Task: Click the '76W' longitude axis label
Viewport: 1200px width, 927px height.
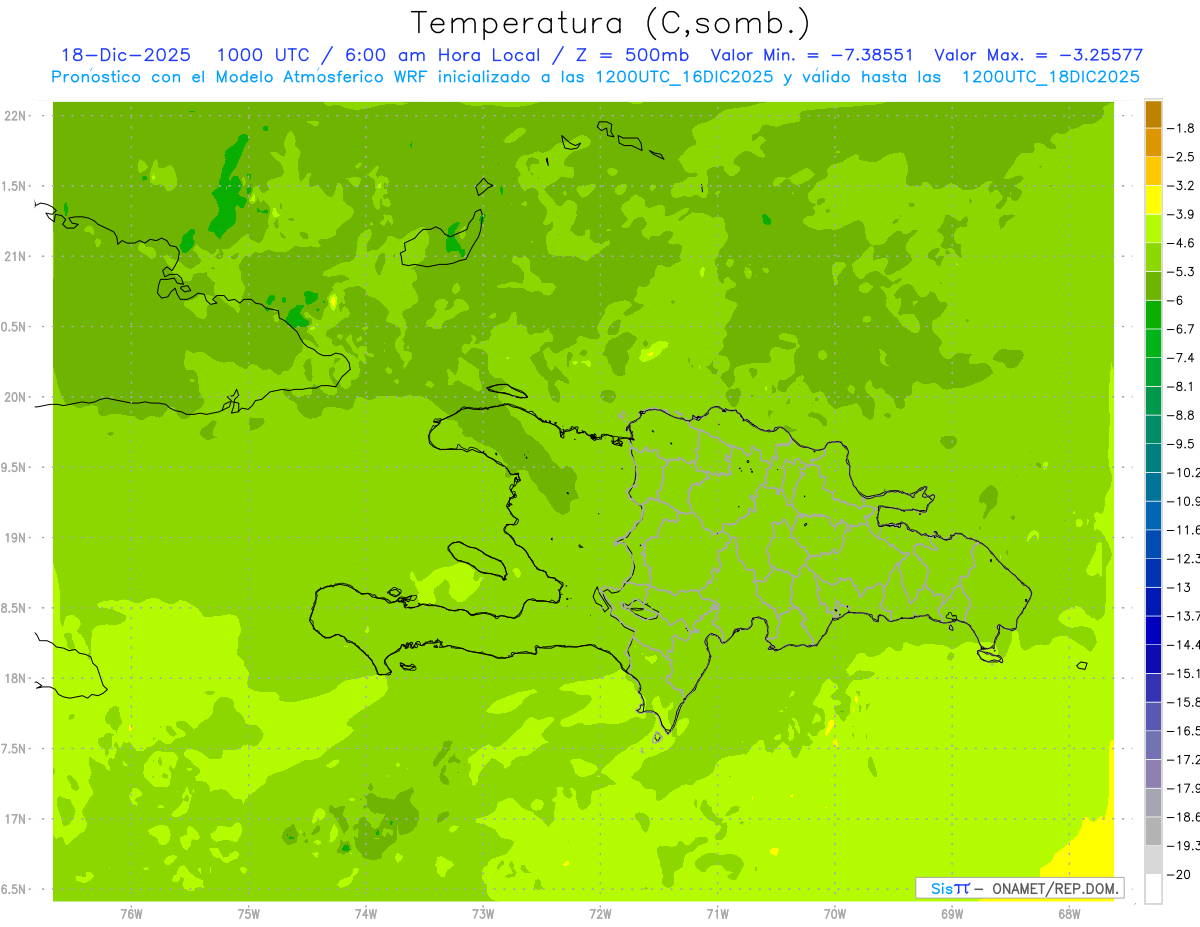Action: pyautogui.click(x=131, y=913)
